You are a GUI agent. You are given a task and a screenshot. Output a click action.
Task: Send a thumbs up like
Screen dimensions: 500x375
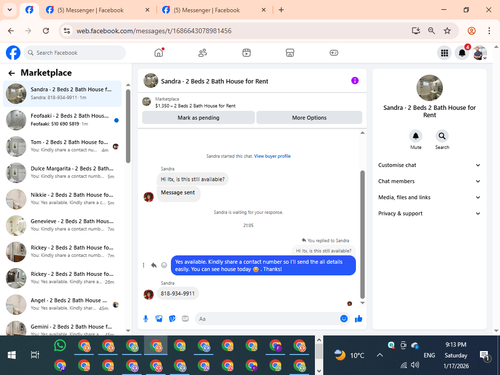(359, 319)
